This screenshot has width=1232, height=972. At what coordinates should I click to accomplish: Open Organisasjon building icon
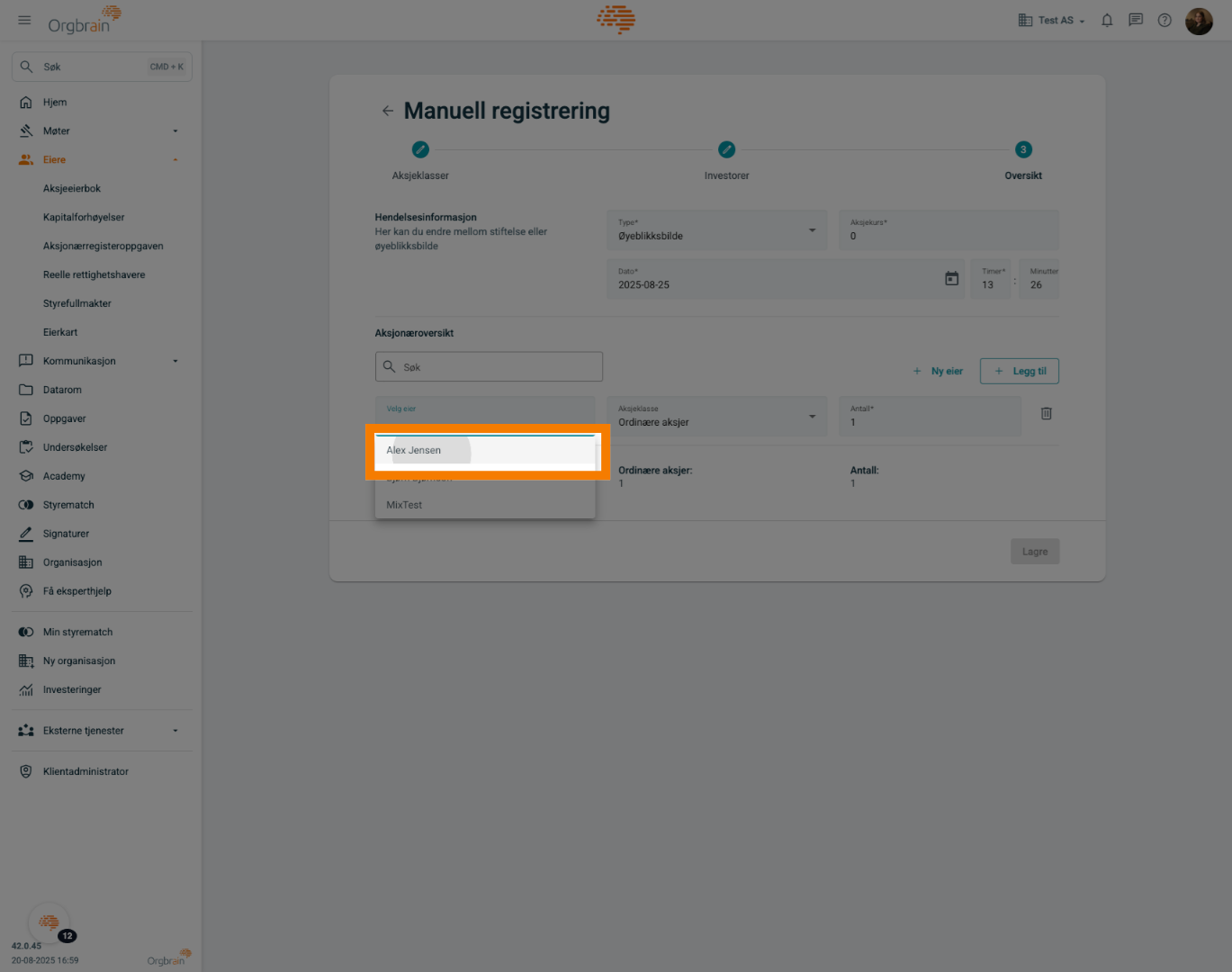[x=26, y=562]
